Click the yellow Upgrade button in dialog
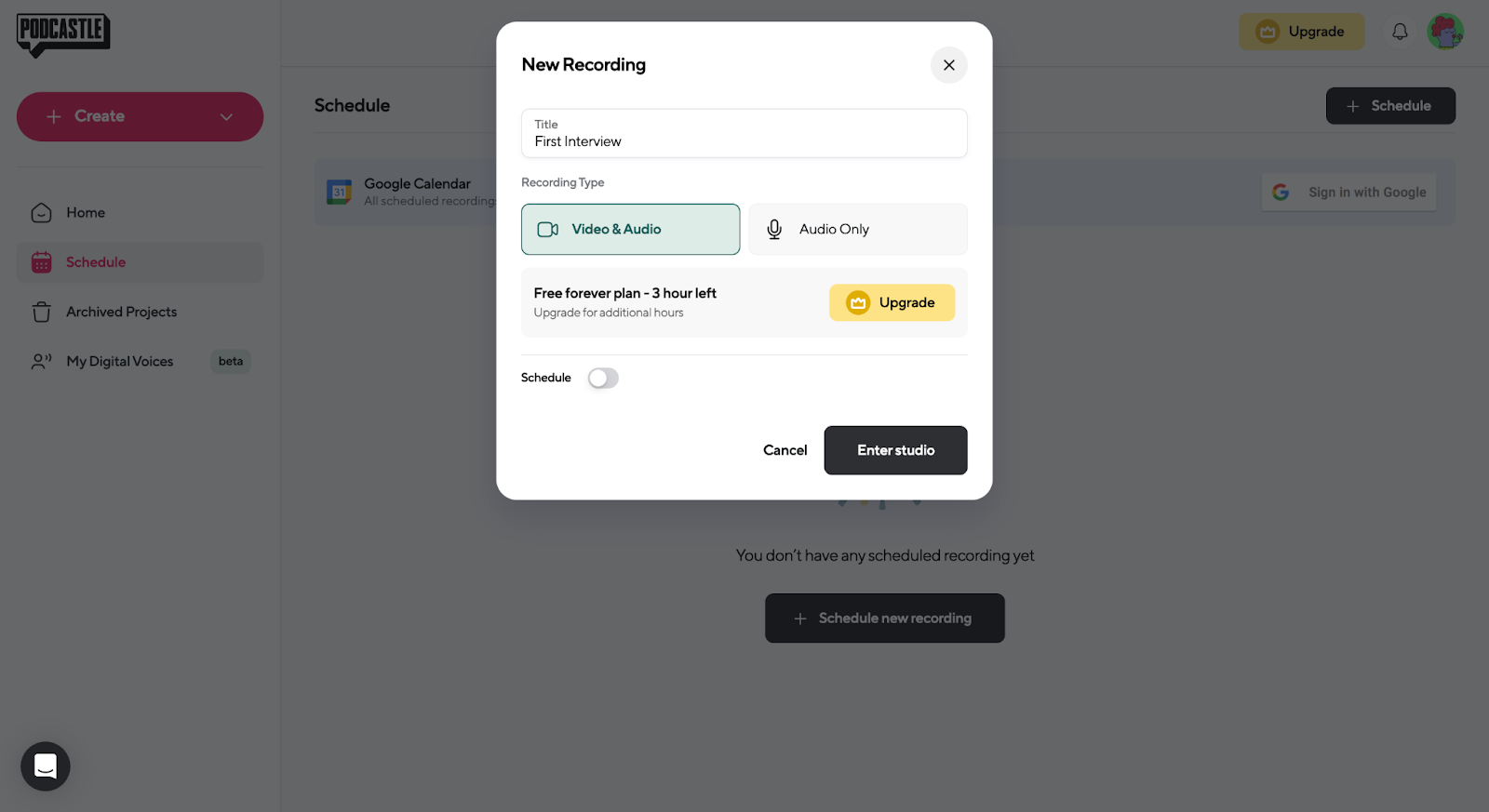This screenshot has height=812, width=1489. click(892, 302)
